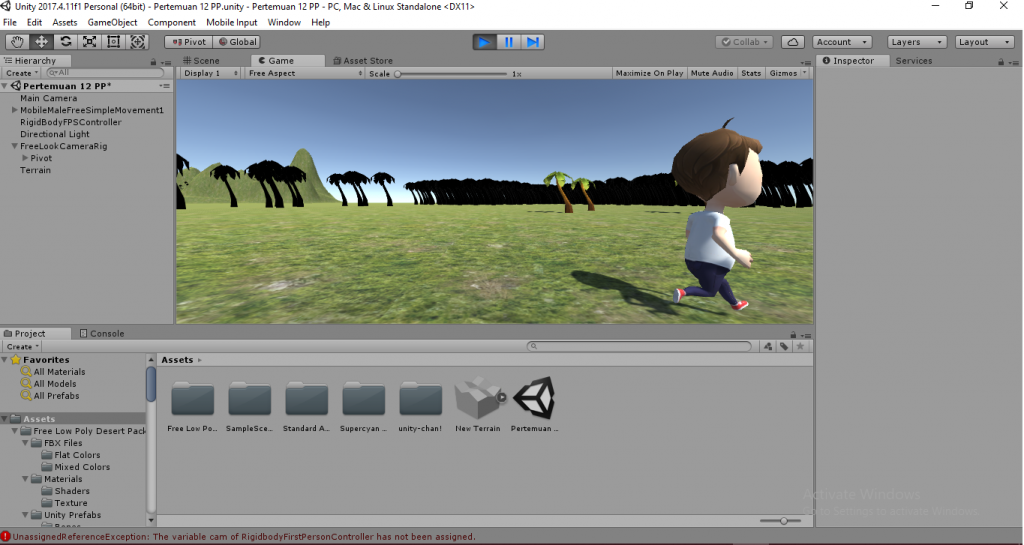Select the Hand tool
Image resolution: width=1024 pixels, height=545 pixels.
tap(17, 42)
